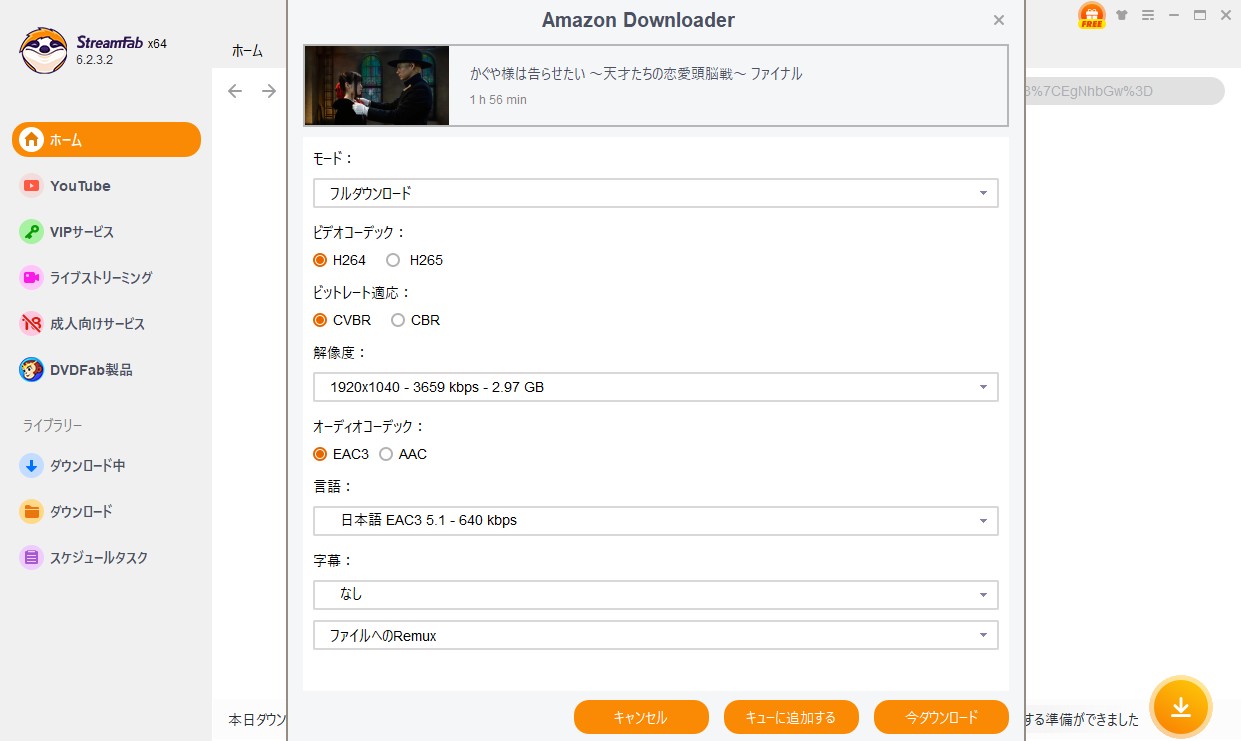Screen dimensions: 1241x741
Task: Click the キャンセル button
Action: coord(641,717)
